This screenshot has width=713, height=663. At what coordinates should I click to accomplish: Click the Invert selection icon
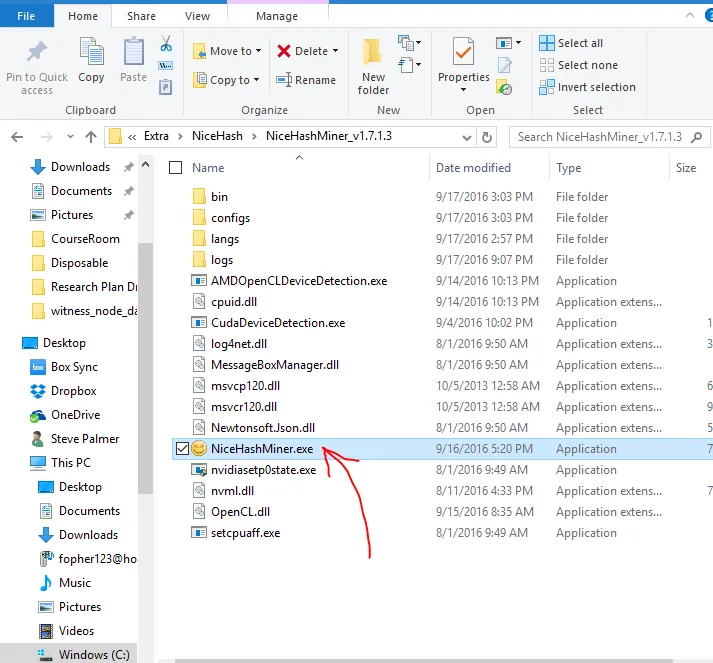coord(547,87)
